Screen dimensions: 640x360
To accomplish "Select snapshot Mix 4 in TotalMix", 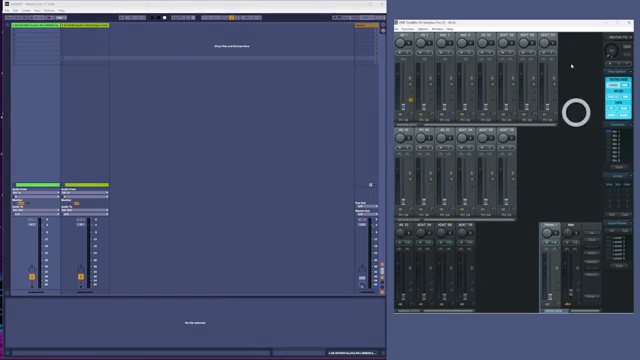I will pos(616,144).
